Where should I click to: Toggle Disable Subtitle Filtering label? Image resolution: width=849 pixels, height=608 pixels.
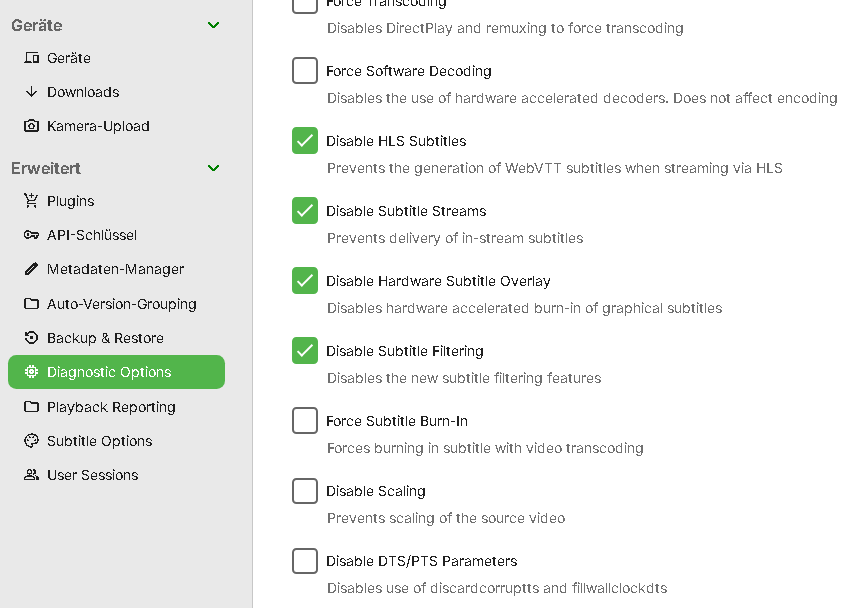[404, 351]
